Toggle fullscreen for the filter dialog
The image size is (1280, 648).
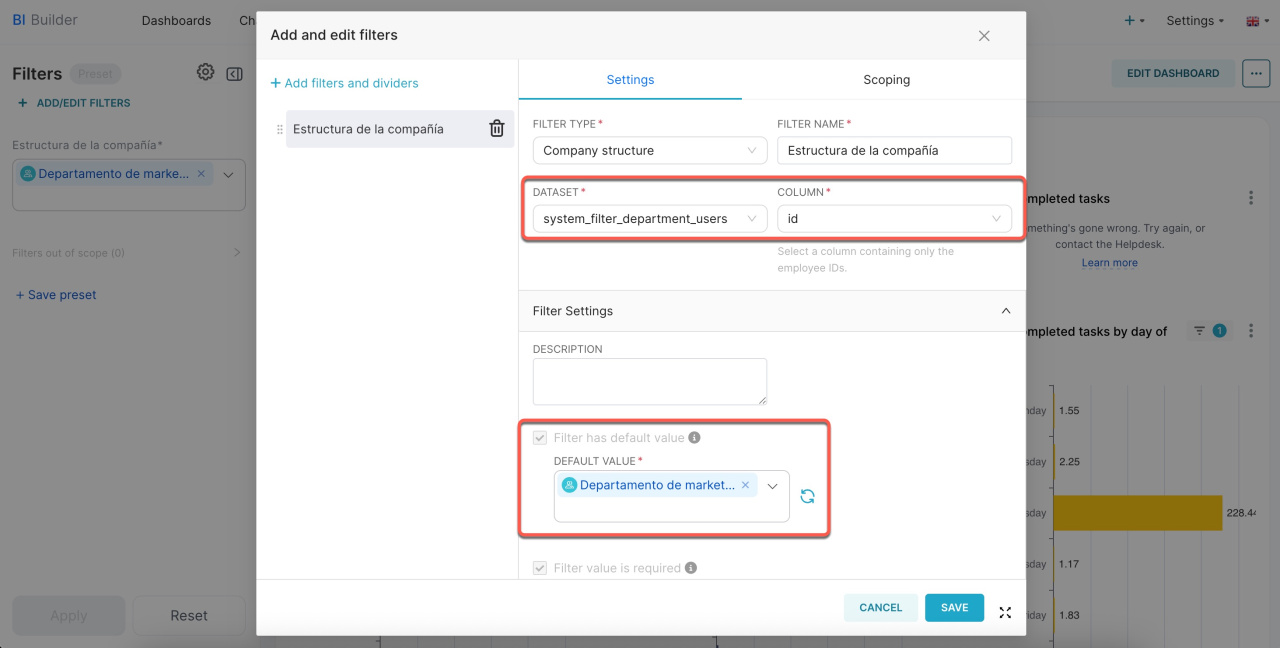point(1005,612)
